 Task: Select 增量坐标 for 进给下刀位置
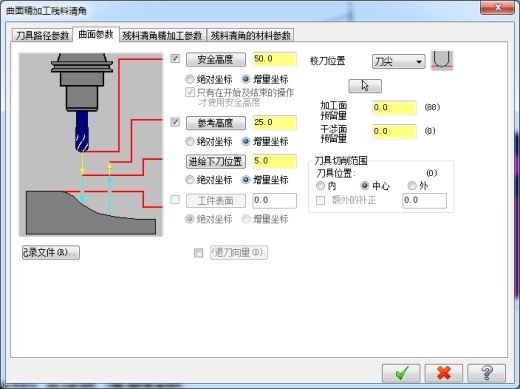(x=246, y=180)
